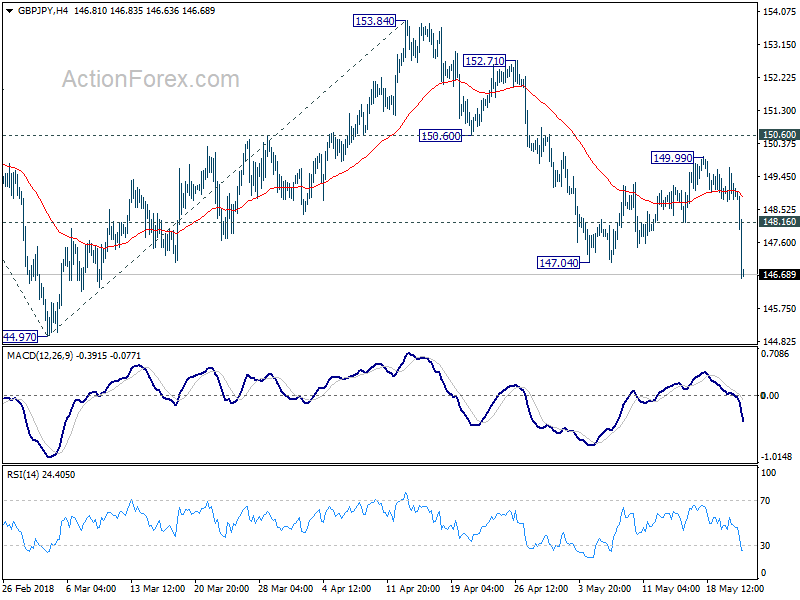Click the RSI 70 level label
Image resolution: width=800 pixels, height=600 pixels.
(765, 501)
